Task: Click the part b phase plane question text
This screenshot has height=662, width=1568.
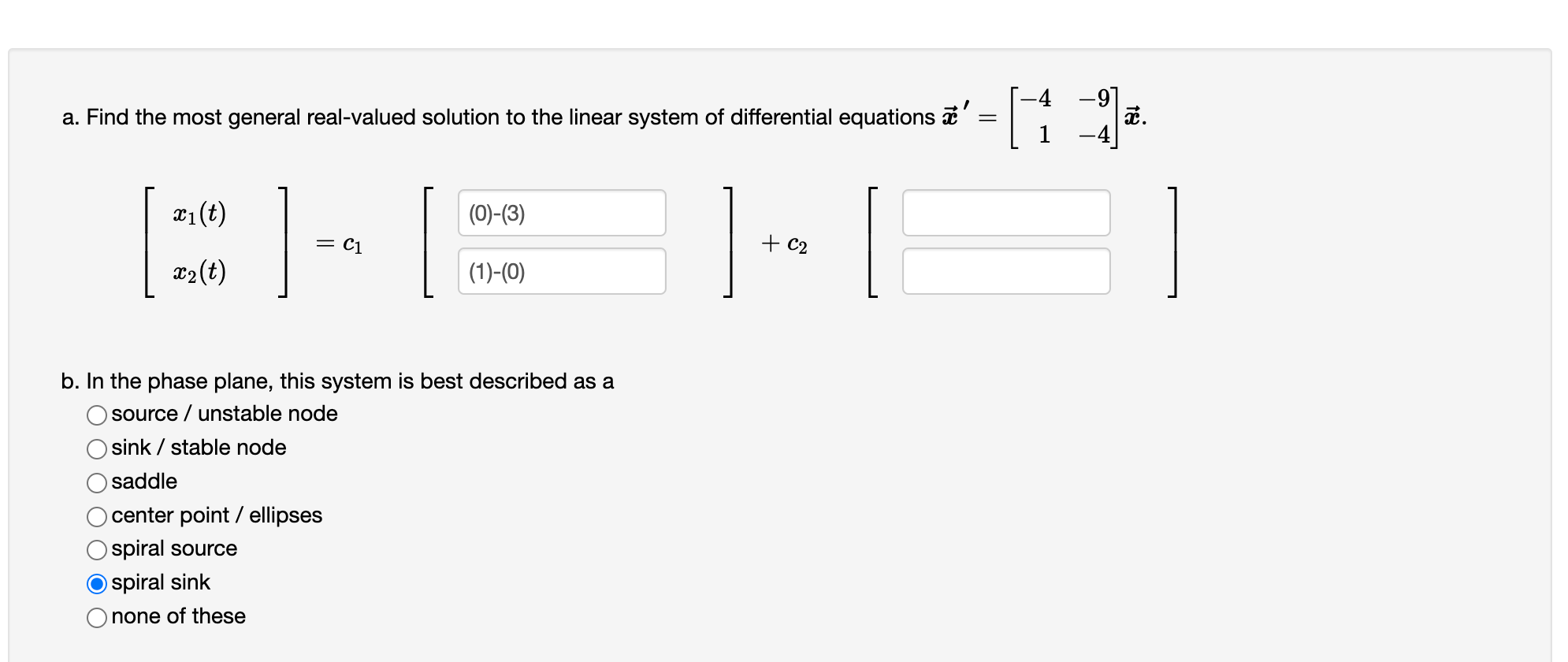Action: (x=337, y=381)
